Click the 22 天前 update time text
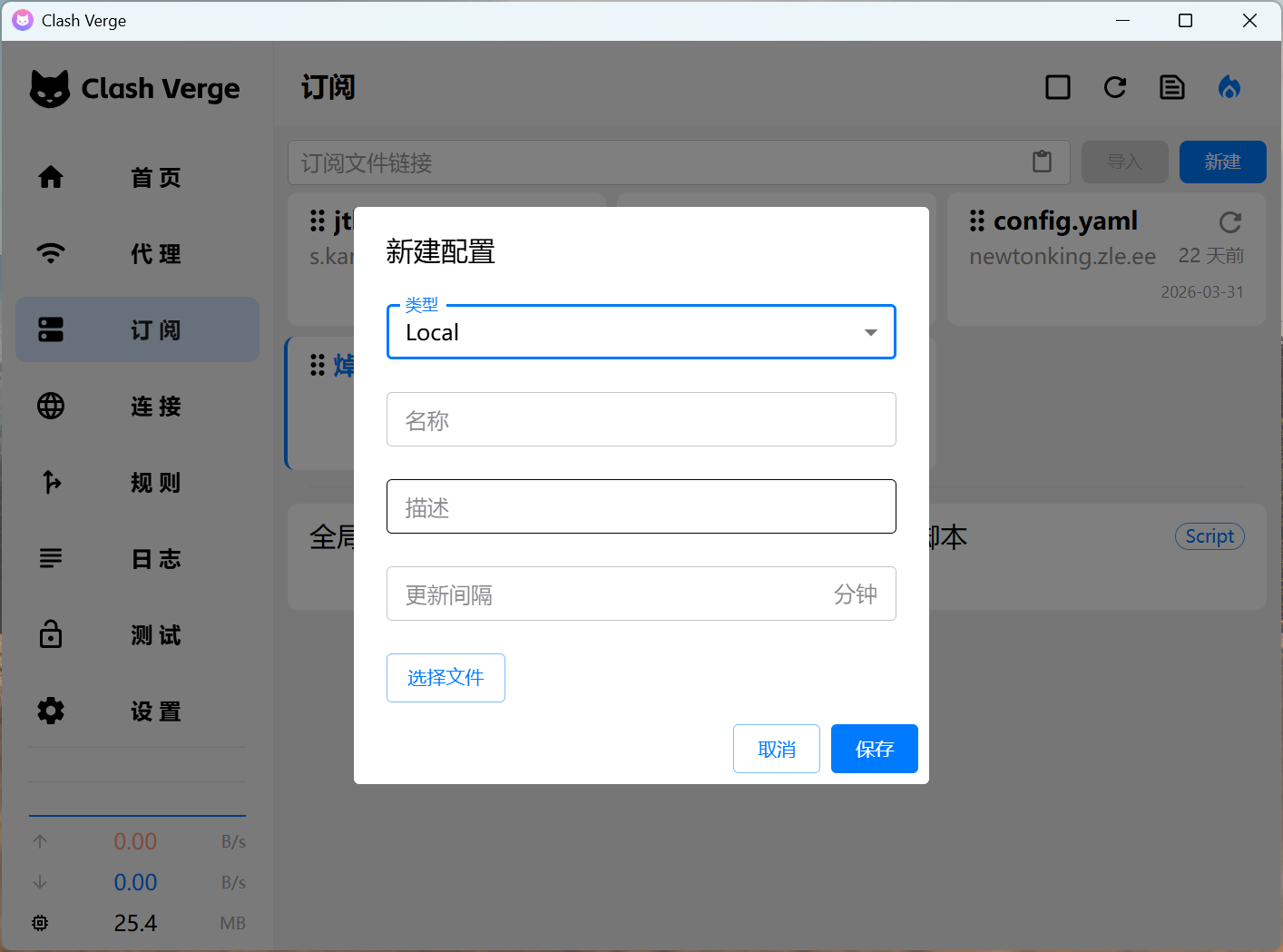This screenshot has height=952, width=1283. click(x=1211, y=256)
